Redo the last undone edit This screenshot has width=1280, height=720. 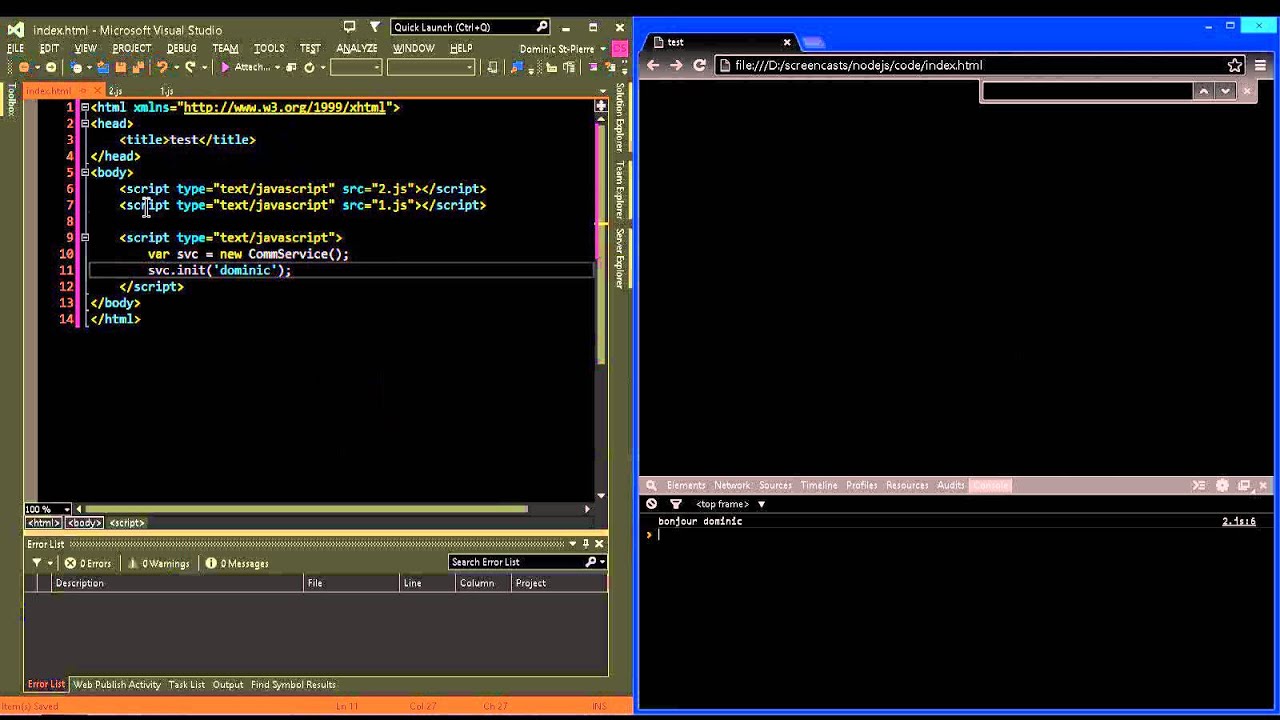pos(190,67)
